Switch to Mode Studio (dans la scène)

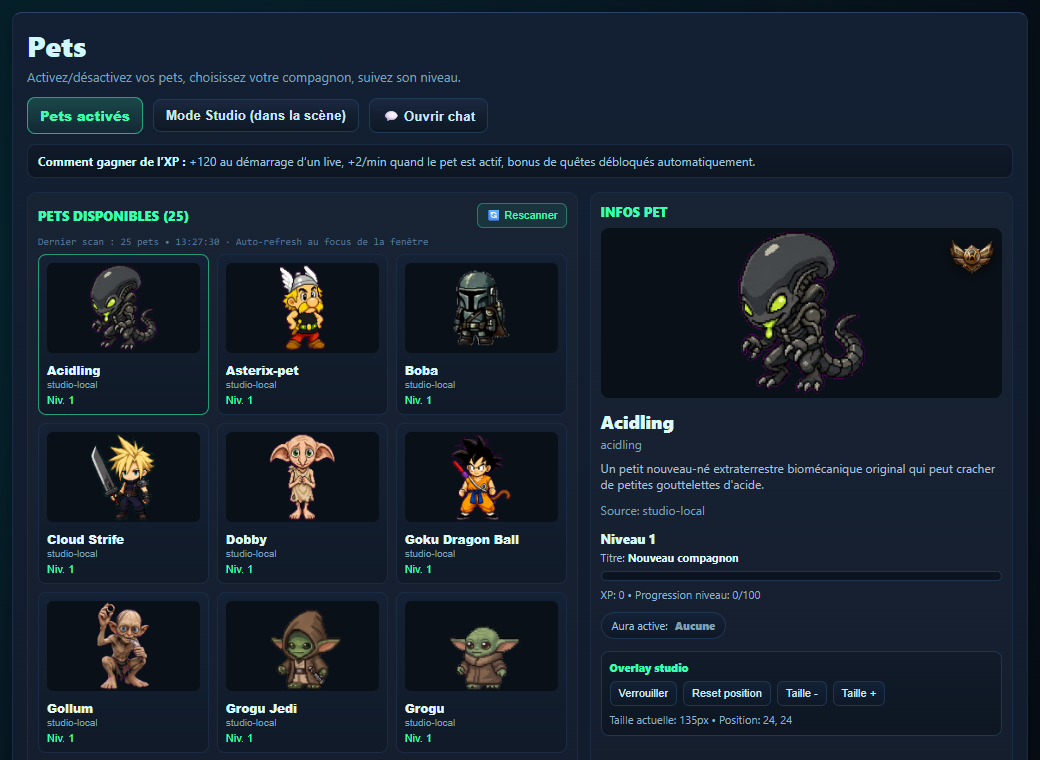[256, 115]
